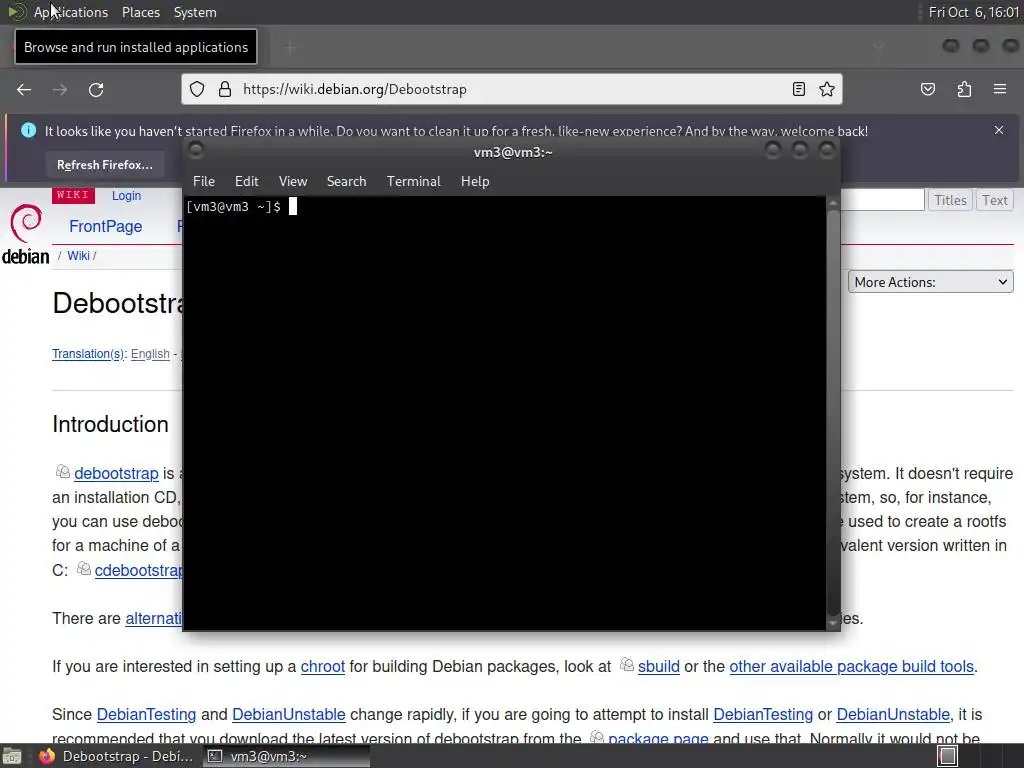The height and width of the screenshot is (768, 1024).
Task: Reload the Firefox page
Action: (96, 89)
